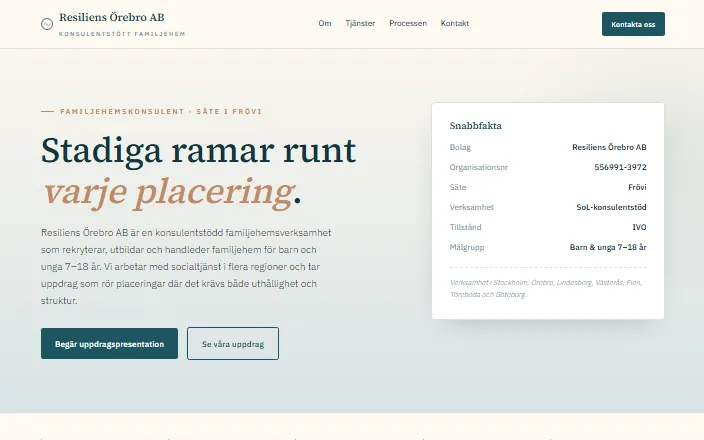Click the italic varje placering text

(168, 192)
